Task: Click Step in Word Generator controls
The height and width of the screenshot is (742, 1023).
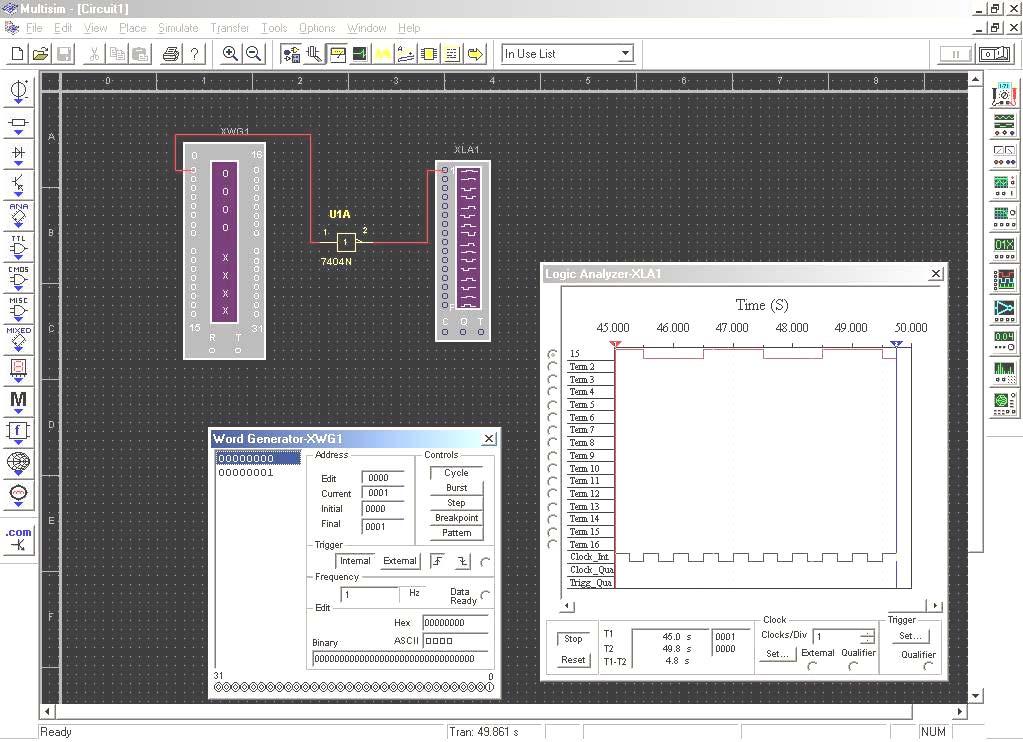Action: click(456, 502)
